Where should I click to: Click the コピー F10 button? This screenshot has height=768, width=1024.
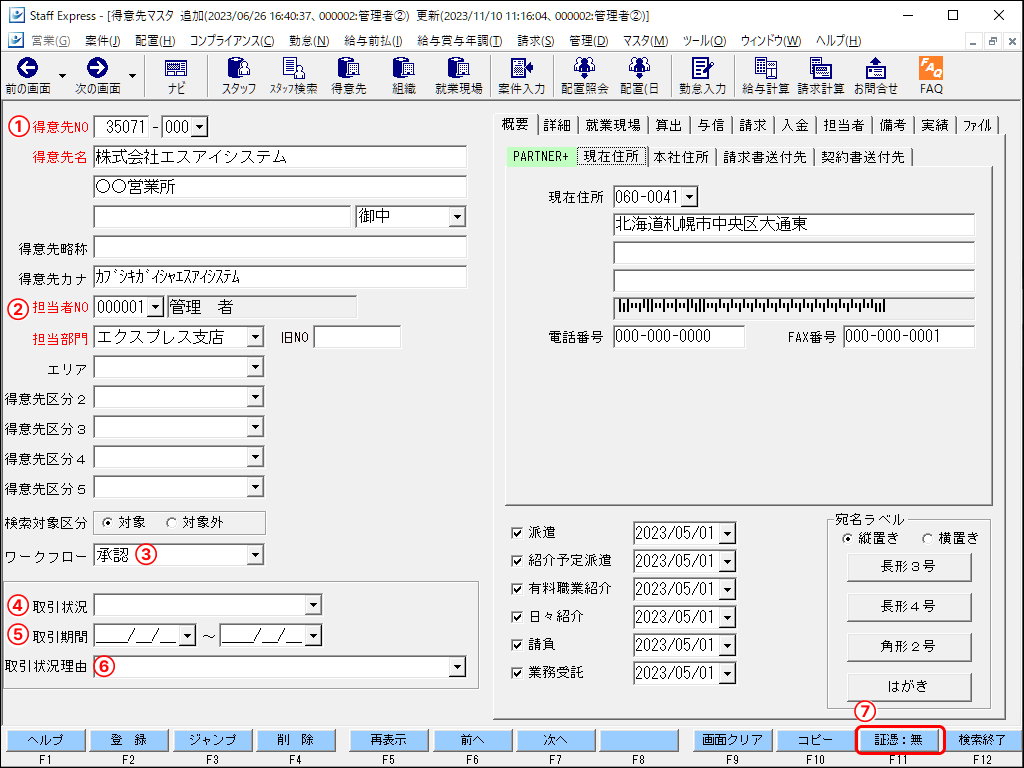(x=815, y=740)
